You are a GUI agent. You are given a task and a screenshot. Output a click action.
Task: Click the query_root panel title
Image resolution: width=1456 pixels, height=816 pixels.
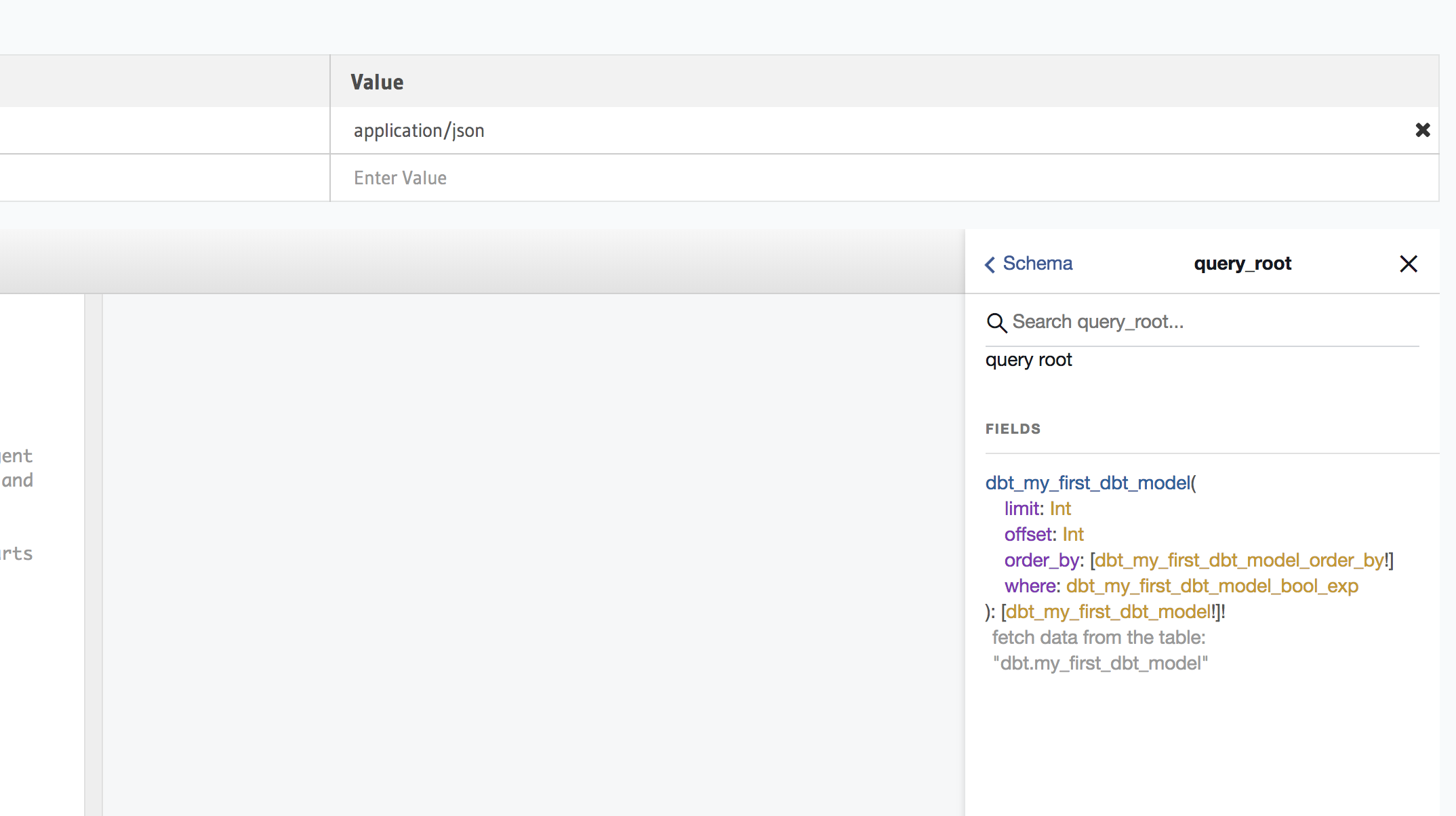click(1242, 263)
